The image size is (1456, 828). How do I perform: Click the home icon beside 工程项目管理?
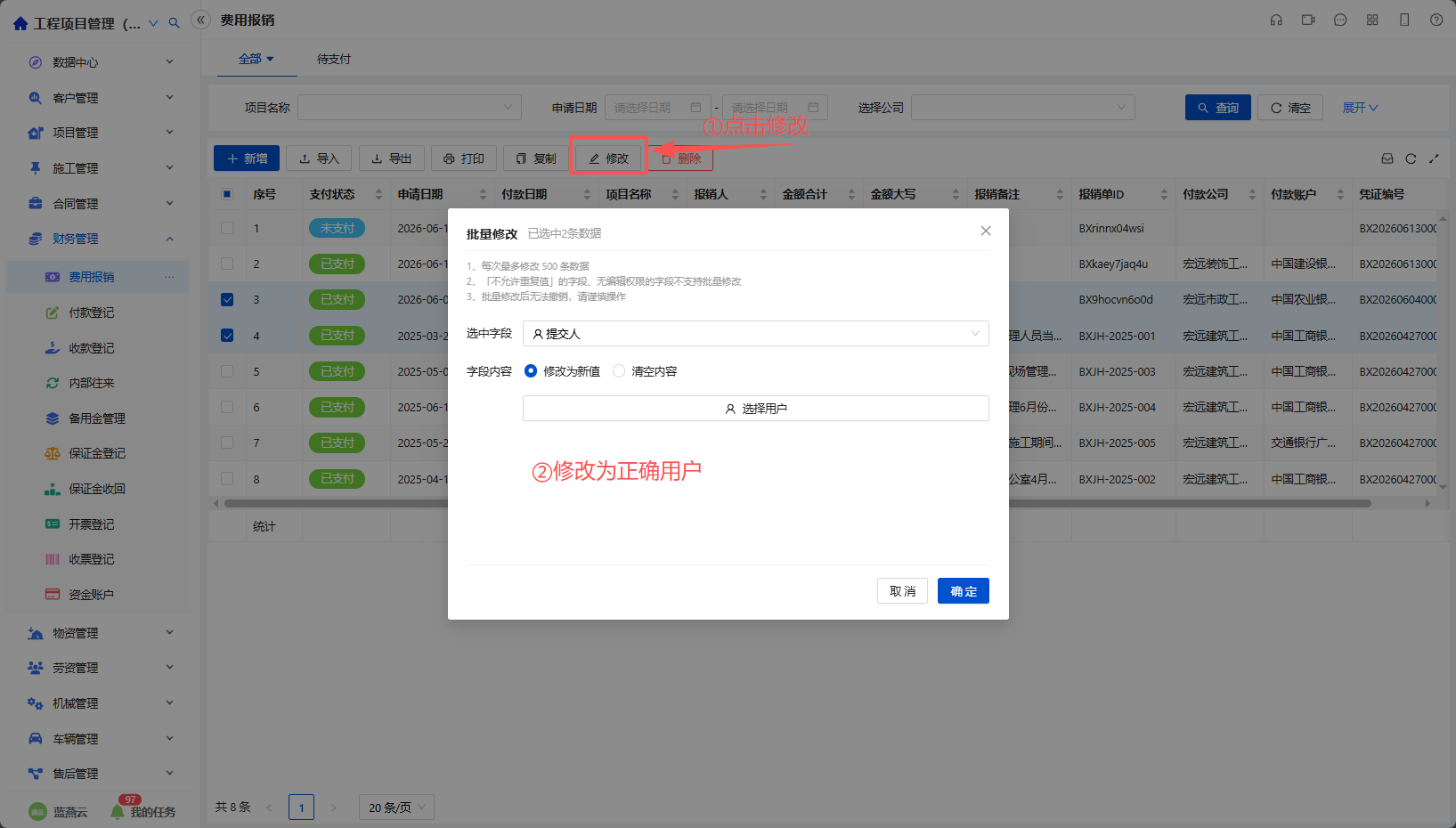20,23
